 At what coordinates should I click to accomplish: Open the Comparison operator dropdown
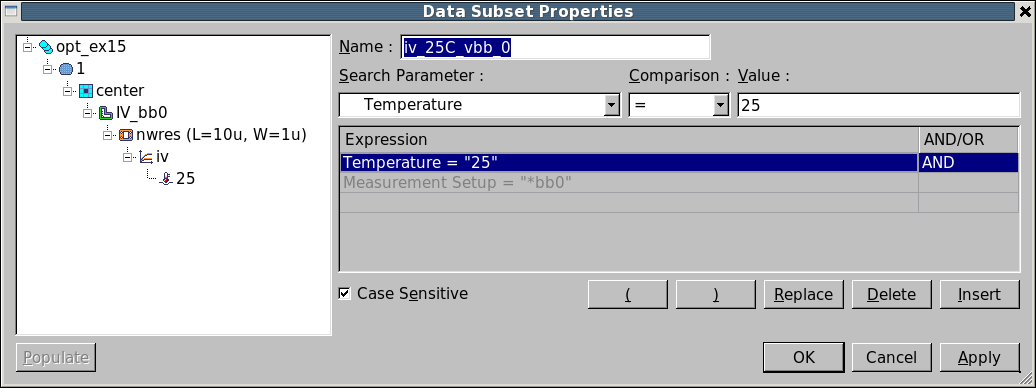[x=720, y=105]
